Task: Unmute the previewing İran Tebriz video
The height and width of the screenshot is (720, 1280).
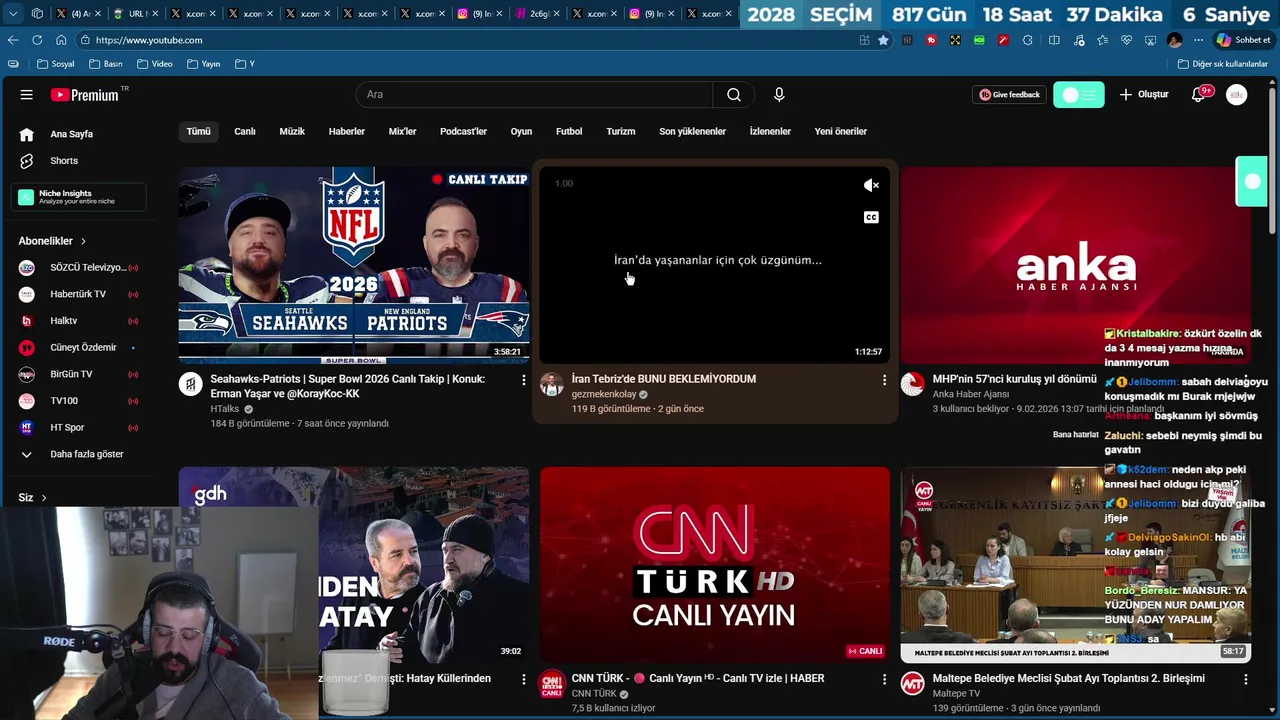Action: (x=871, y=185)
